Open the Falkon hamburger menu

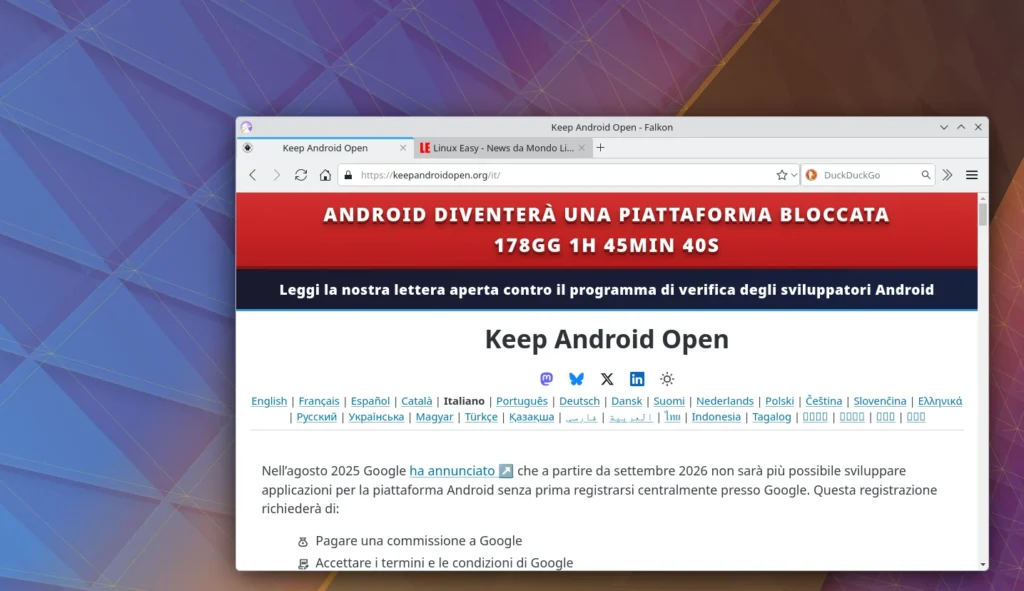pyautogui.click(x=971, y=174)
